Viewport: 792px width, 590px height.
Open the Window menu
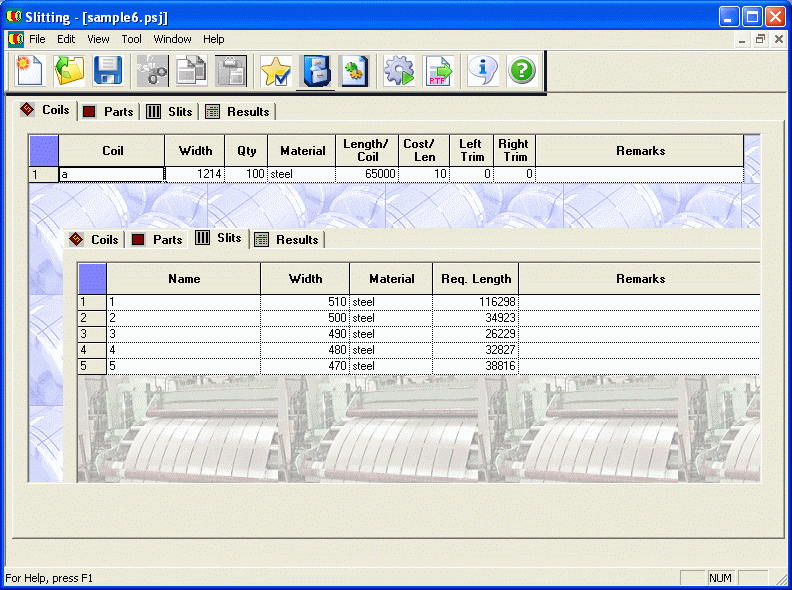(172, 39)
